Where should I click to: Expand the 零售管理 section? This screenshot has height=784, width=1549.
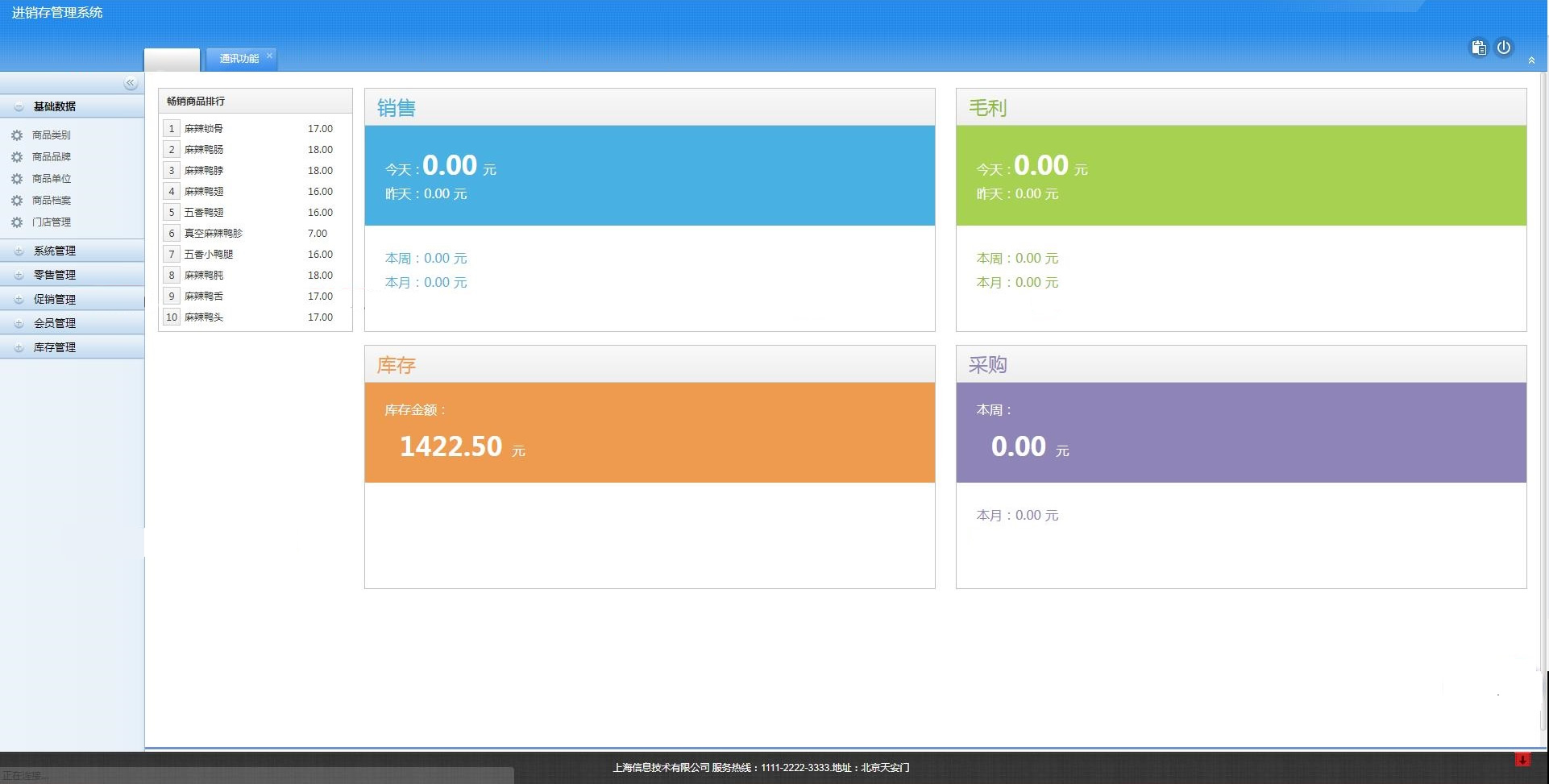pyautogui.click(x=19, y=276)
